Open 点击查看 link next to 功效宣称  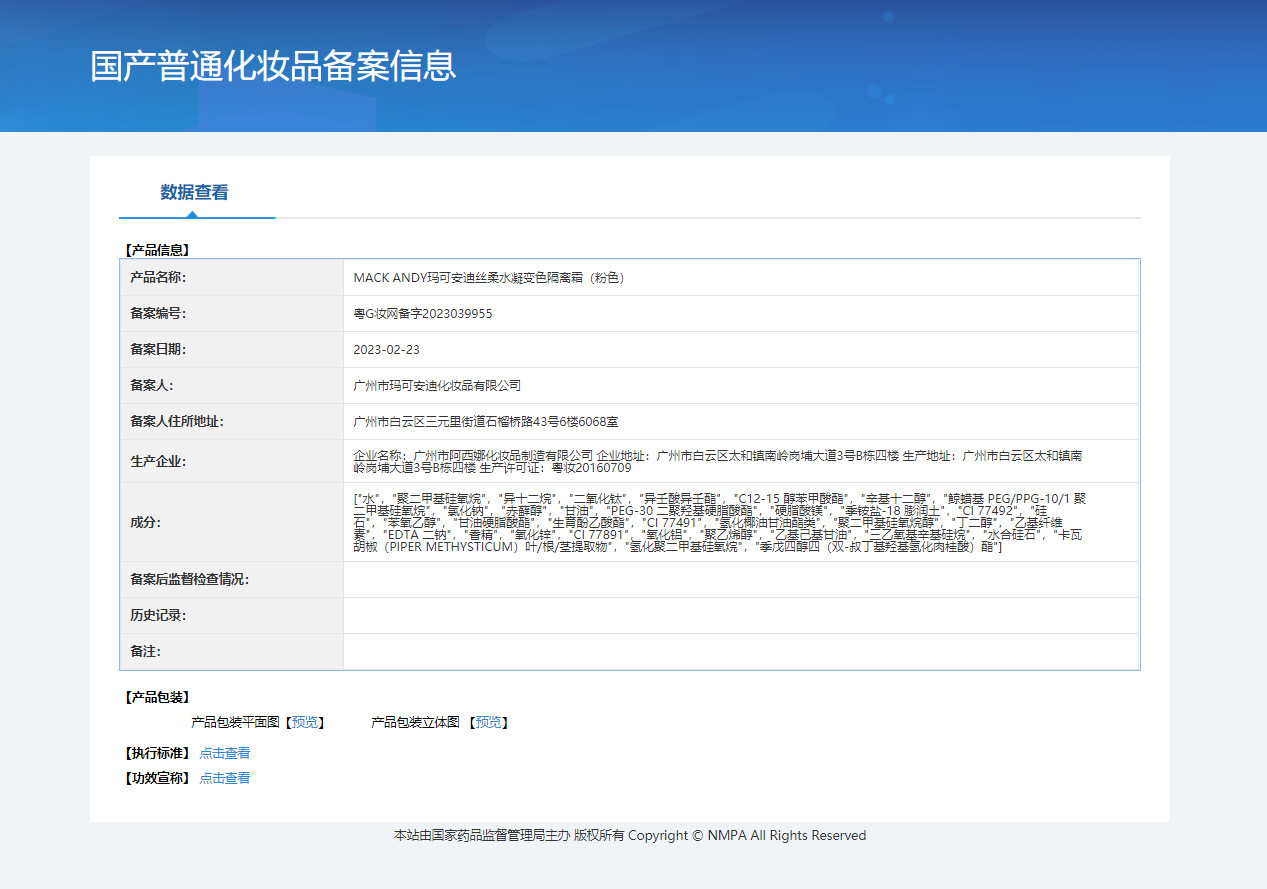(225, 778)
